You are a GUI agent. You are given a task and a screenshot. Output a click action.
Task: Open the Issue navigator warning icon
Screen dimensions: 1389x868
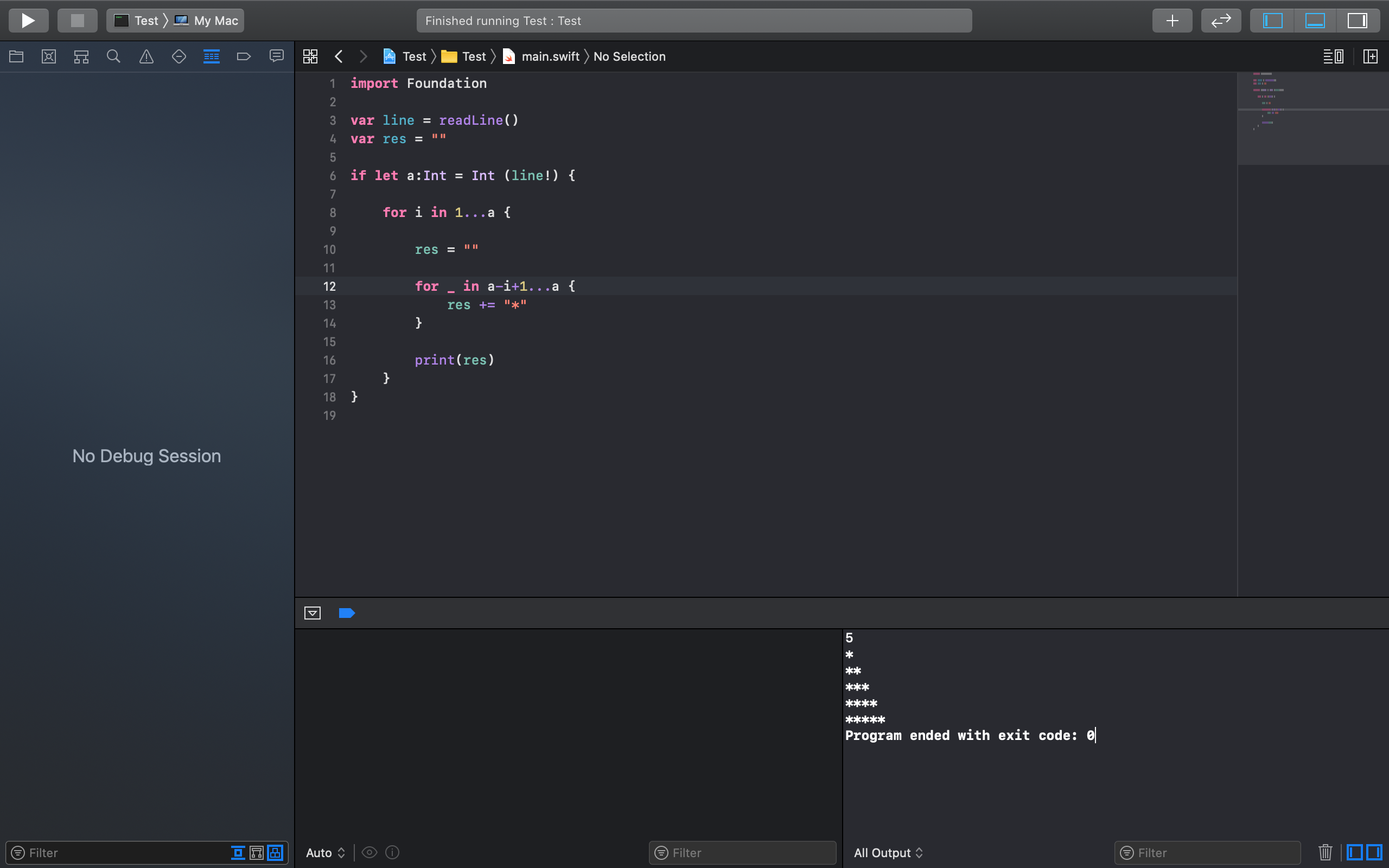pos(146,56)
